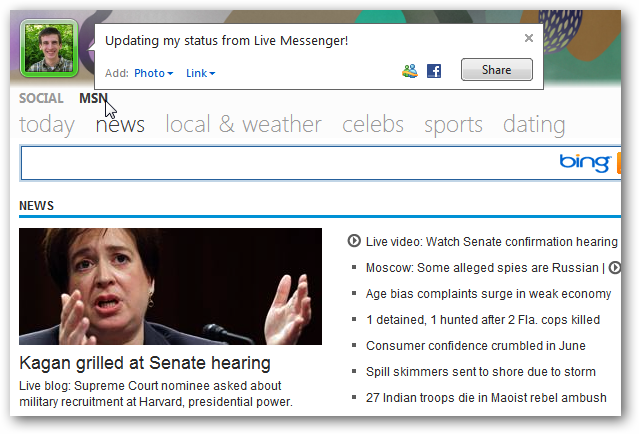The image size is (639, 434).
Task: Open Age bias complaints surge story
Action: [488, 294]
